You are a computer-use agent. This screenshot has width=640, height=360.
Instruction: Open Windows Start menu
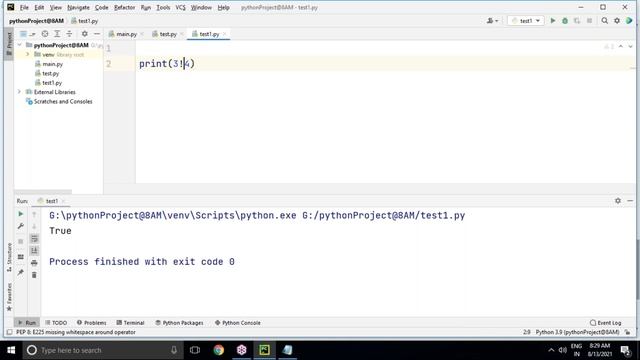(11, 350)
